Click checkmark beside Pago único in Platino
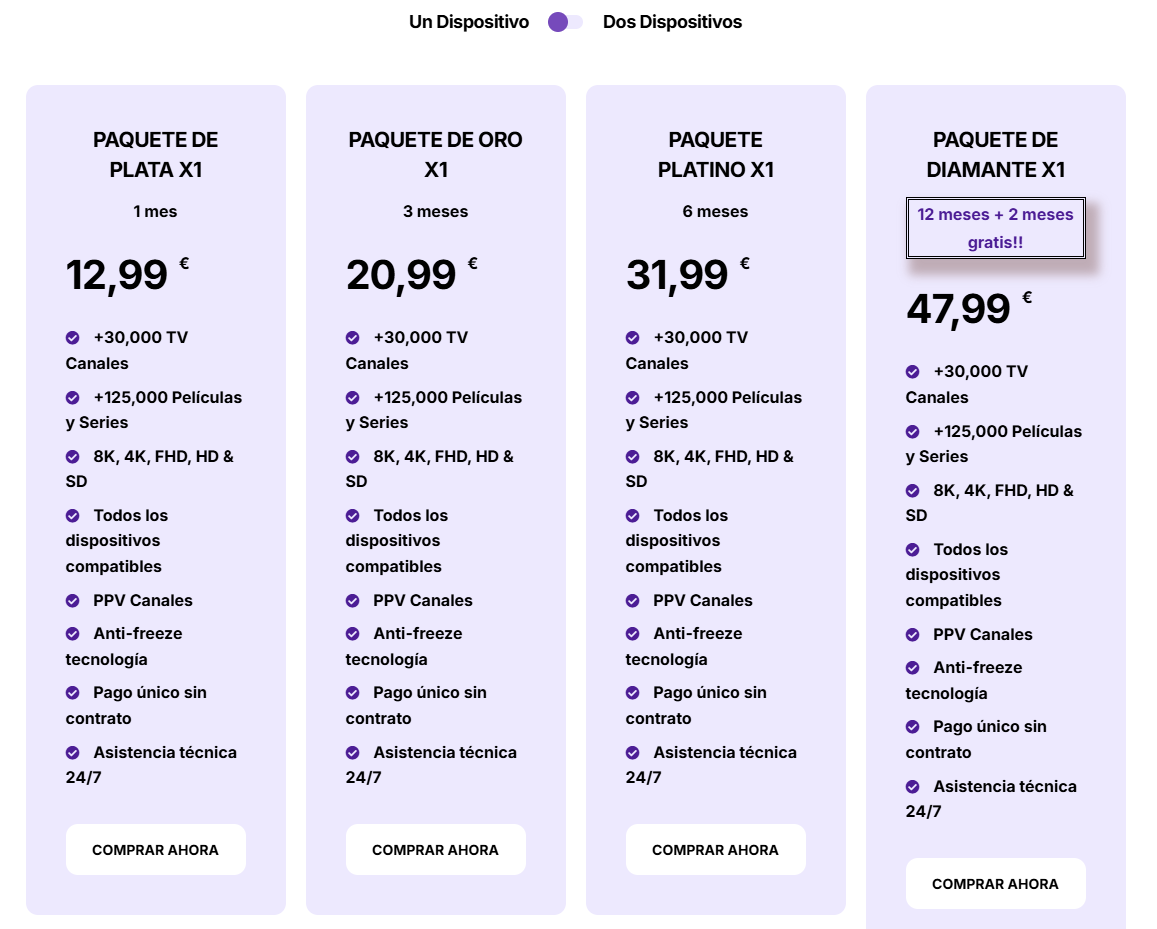Image resolution: width=1157 pixels, height=929 pixels. click(x=633, y=693)
